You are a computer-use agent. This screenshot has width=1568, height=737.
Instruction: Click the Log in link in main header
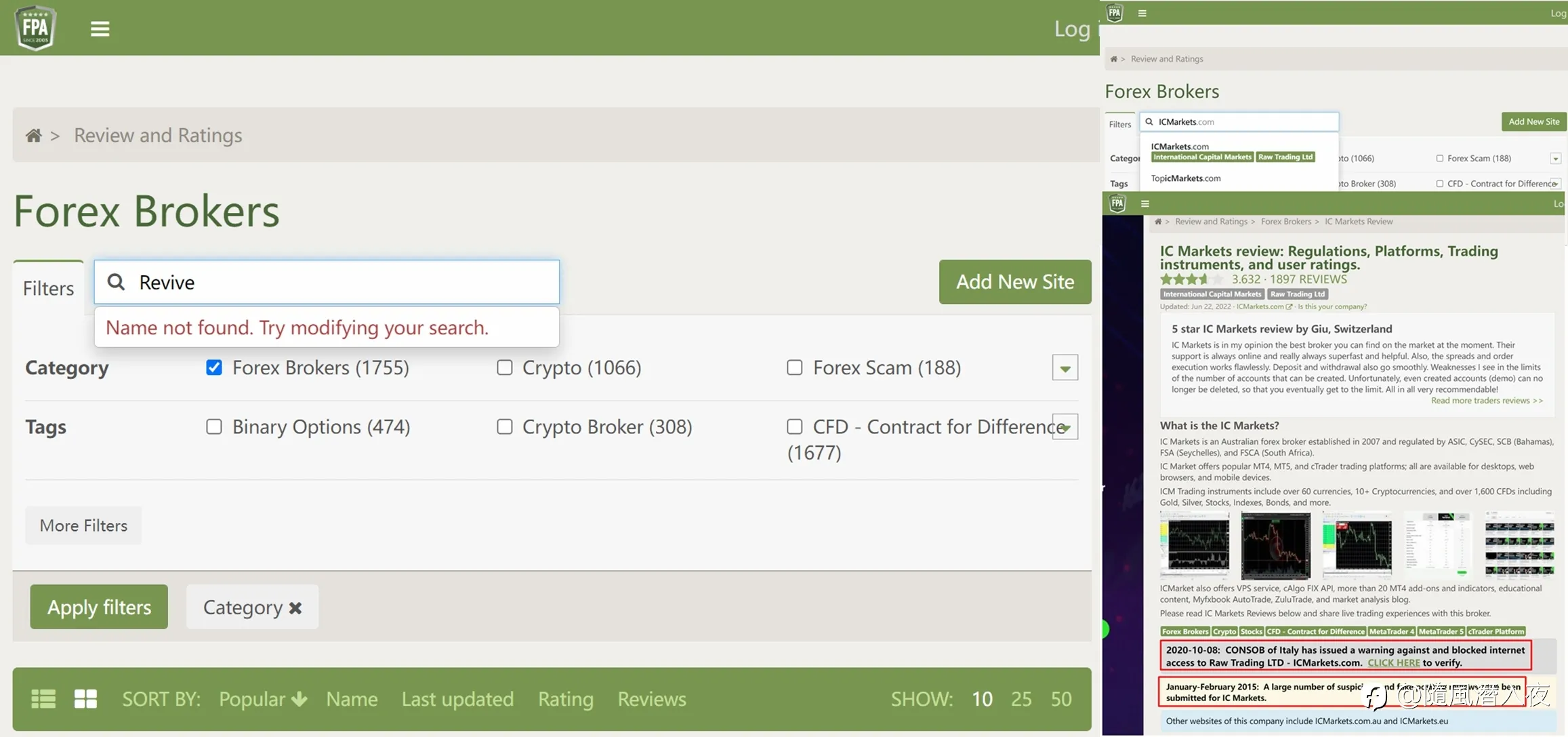pos(1076,28)
